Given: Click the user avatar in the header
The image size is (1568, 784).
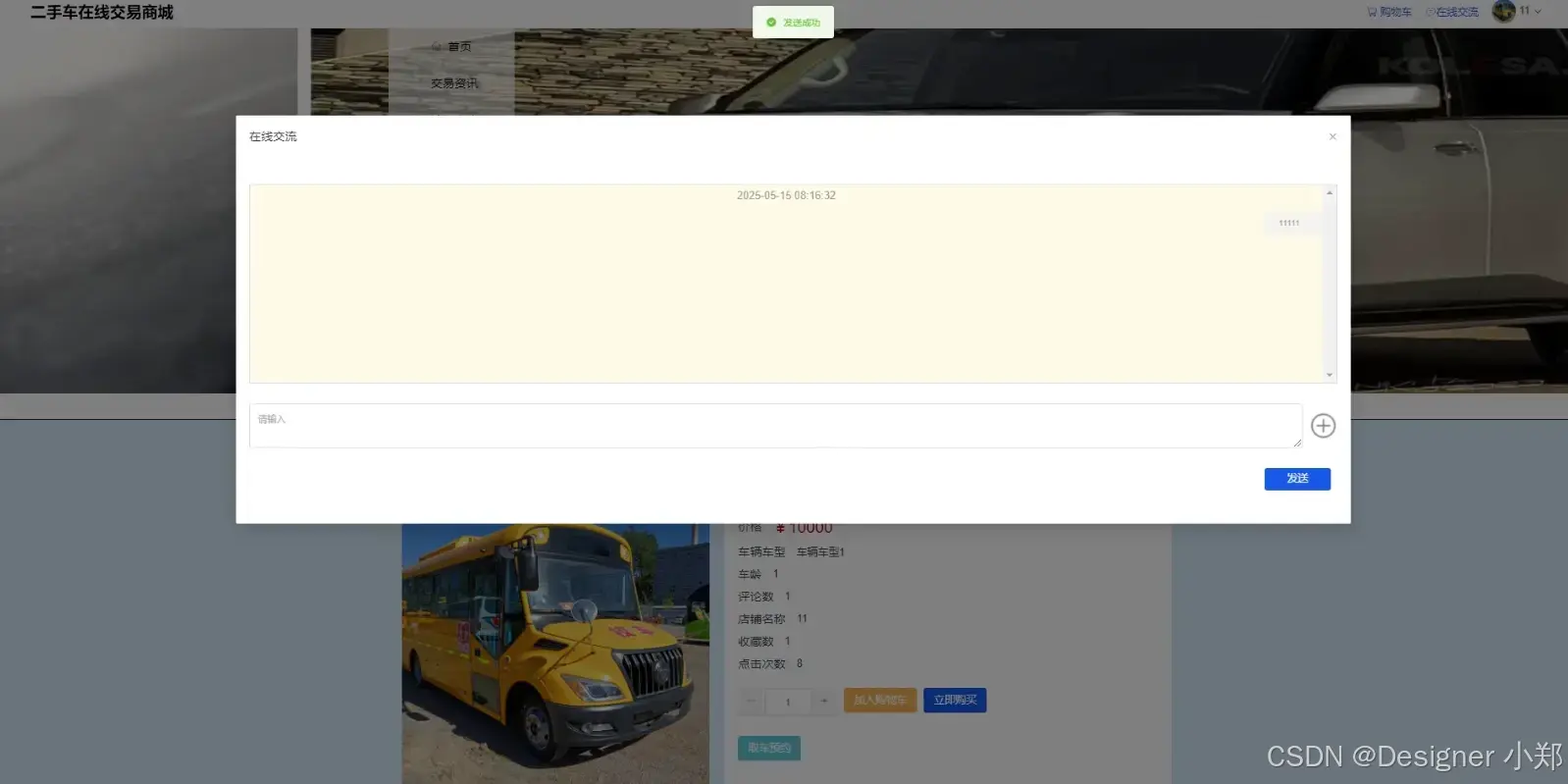Looking at the screenshot, I should 1503,11.
